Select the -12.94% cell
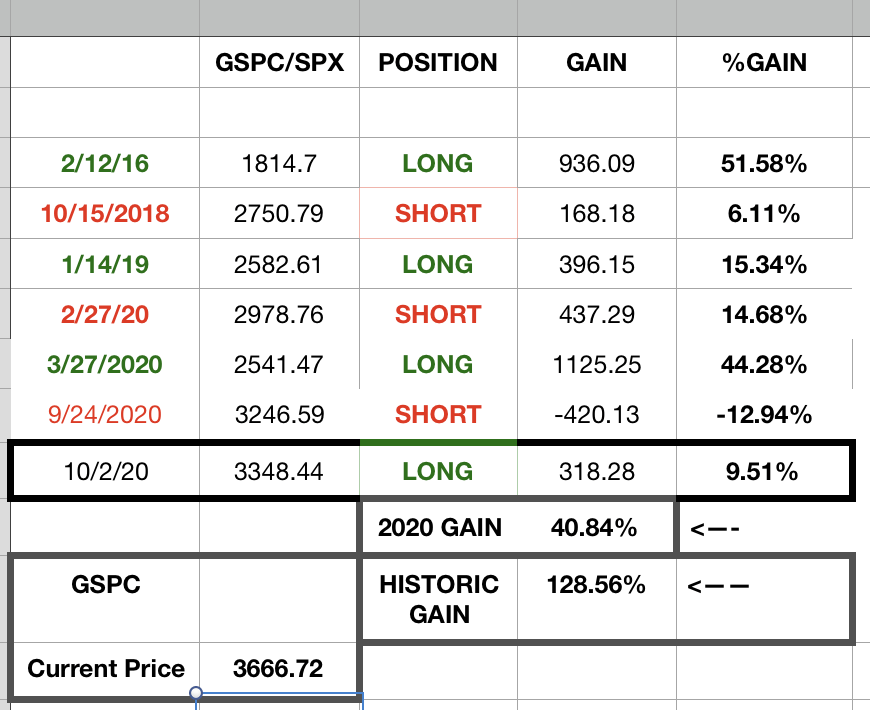870x710 pixels. click(764, 415)
